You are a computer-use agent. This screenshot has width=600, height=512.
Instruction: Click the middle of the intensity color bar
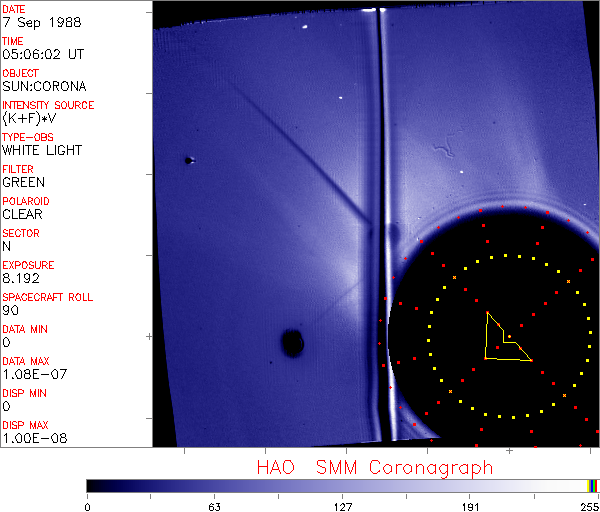(x=342, y=485)
